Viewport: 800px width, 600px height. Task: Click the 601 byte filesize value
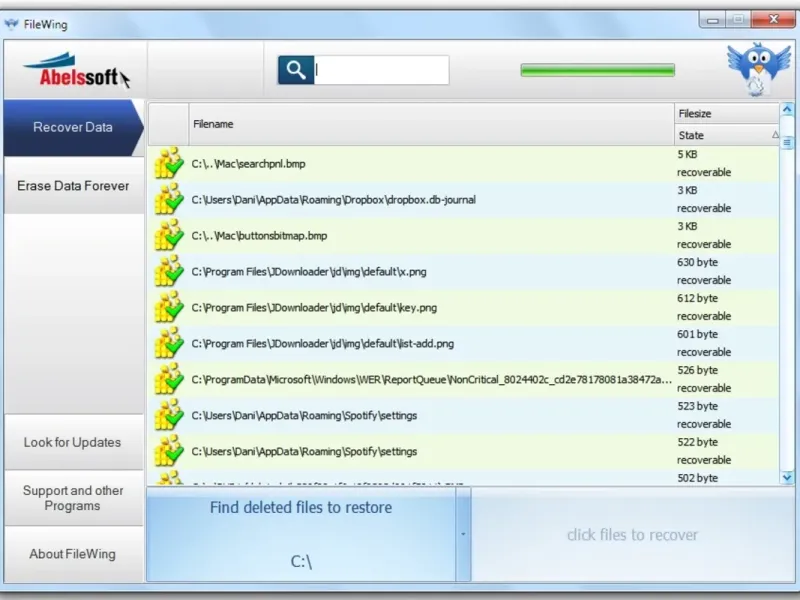(697, 334)
